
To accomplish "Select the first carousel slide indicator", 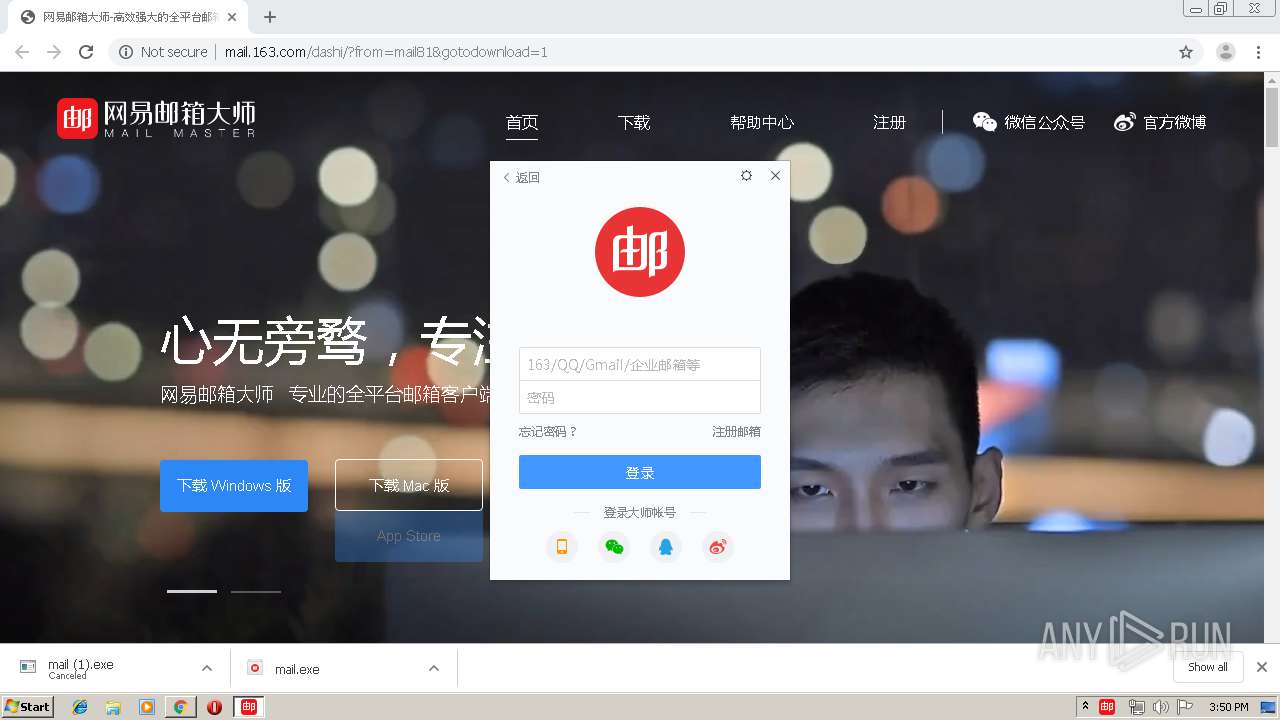I will pyautogui.click(x=192, y=591).
